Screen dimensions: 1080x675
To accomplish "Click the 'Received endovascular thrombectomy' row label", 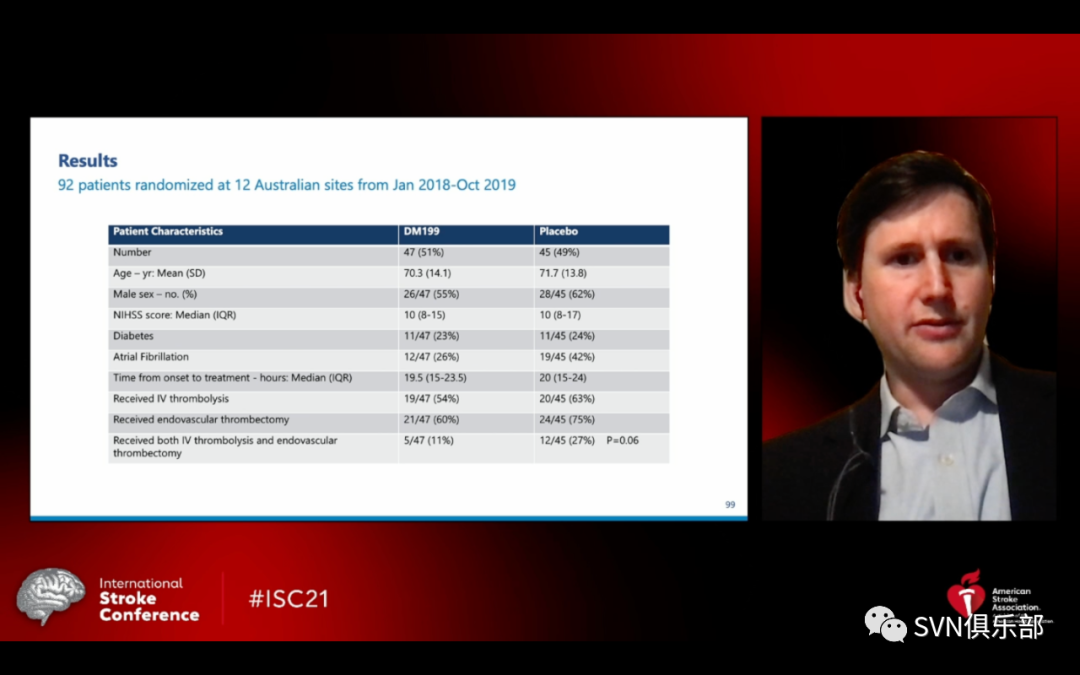I will tap(201, 419).
